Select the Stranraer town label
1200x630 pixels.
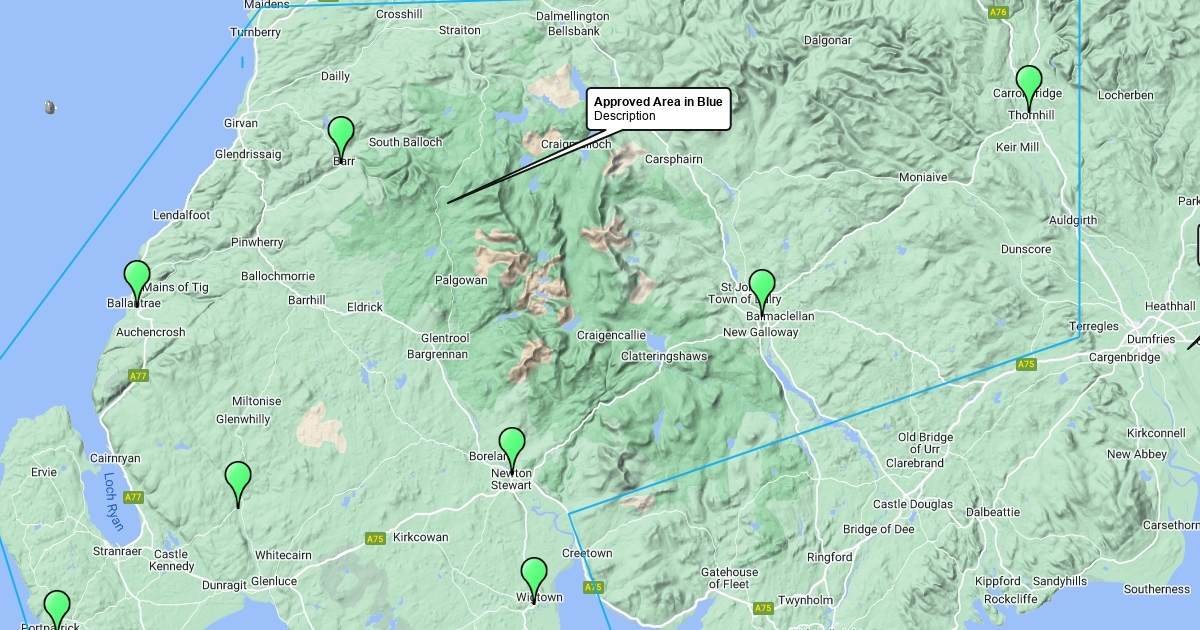[x=117, y=551]
